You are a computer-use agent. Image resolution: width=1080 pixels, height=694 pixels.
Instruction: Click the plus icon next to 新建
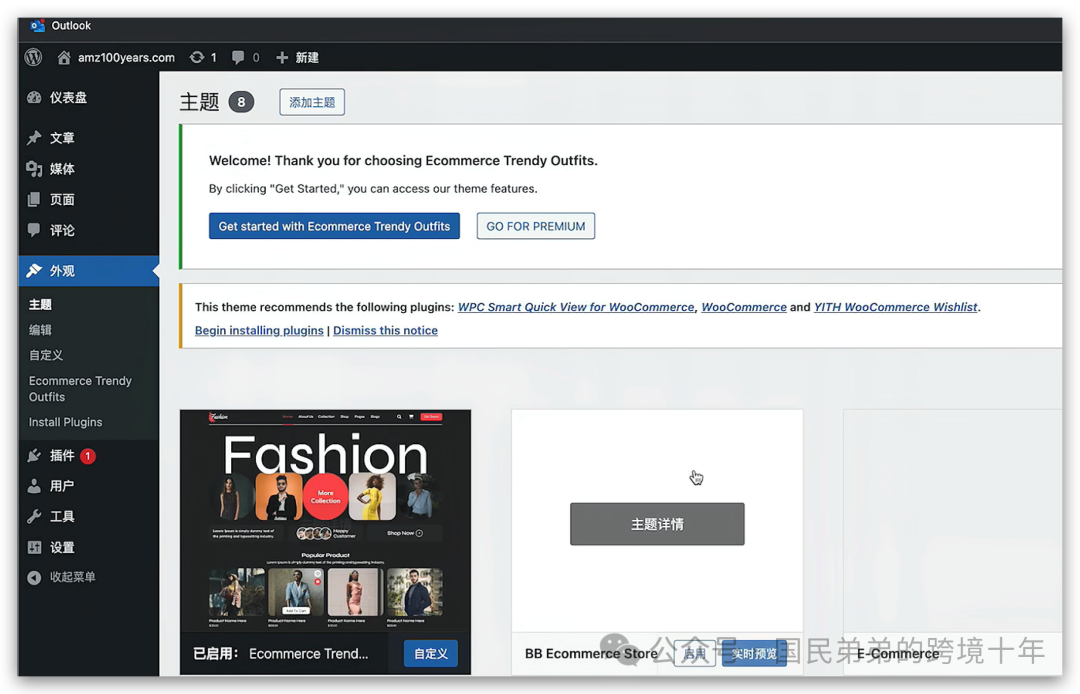282,58
